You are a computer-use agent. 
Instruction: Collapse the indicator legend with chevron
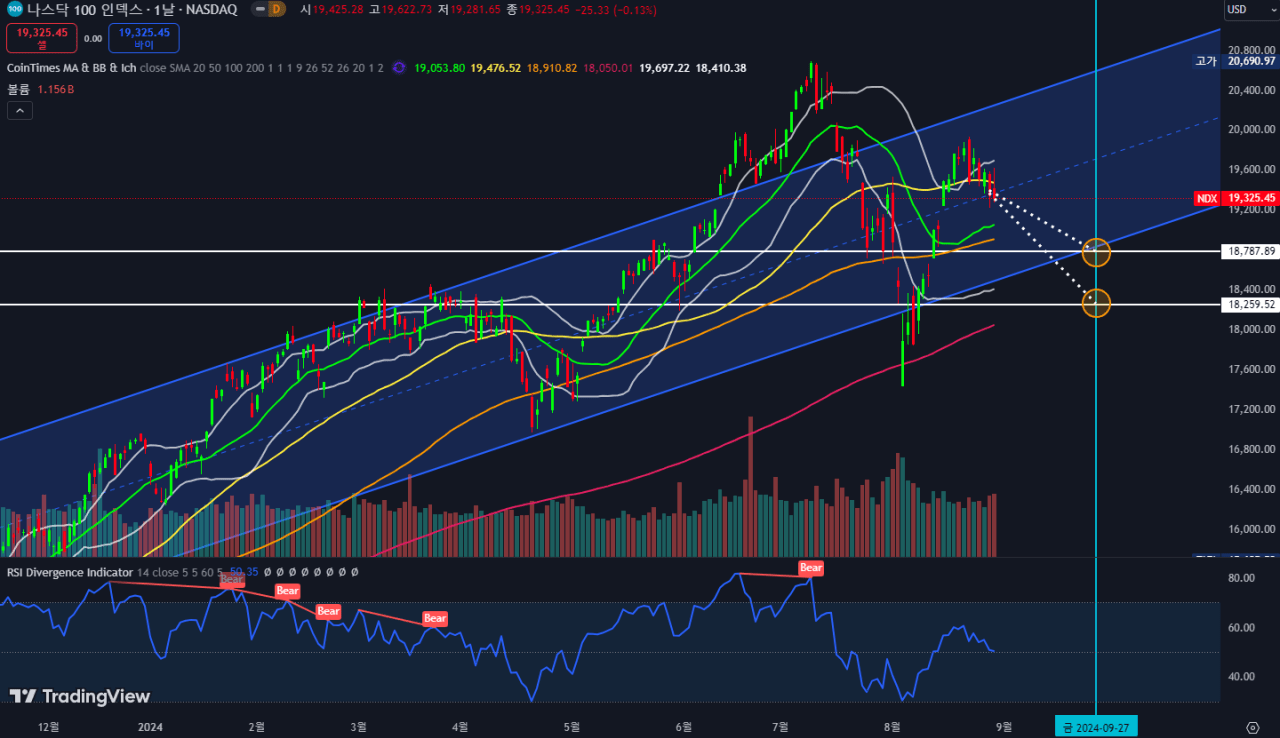(x=20, y=110)
